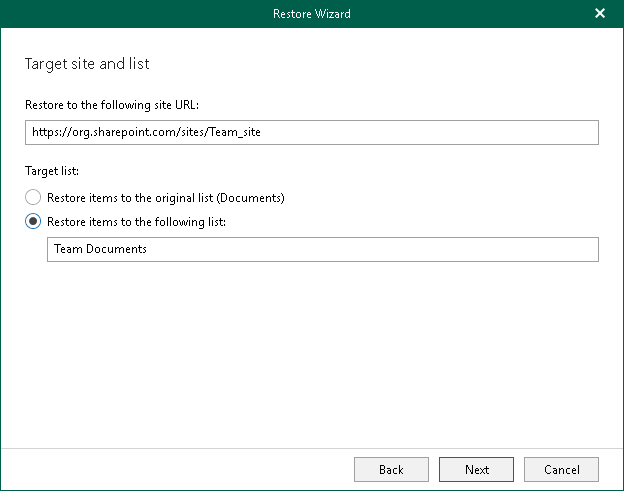Close the Restore Wizard dialog
The width and height of the screenshot is (624, 491).
[600, 14]
